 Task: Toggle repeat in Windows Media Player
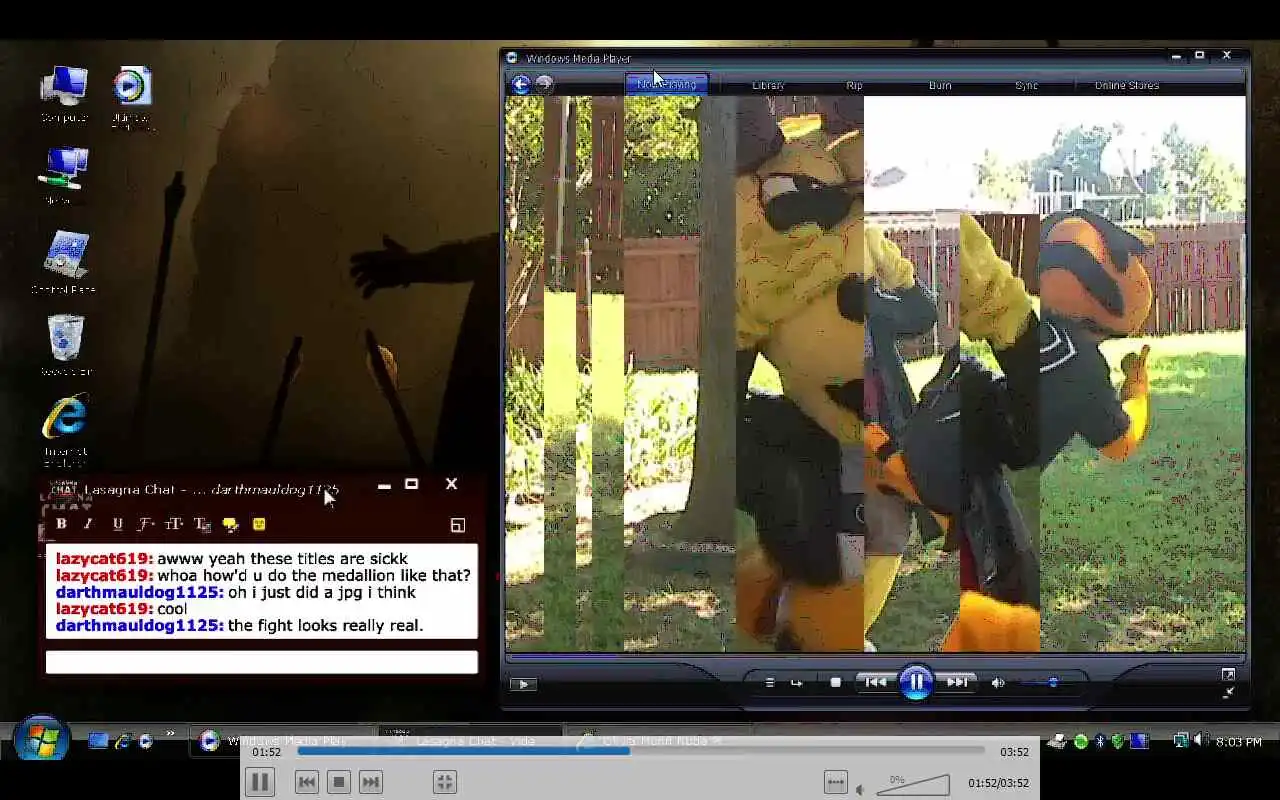click(x=797, y=683)
